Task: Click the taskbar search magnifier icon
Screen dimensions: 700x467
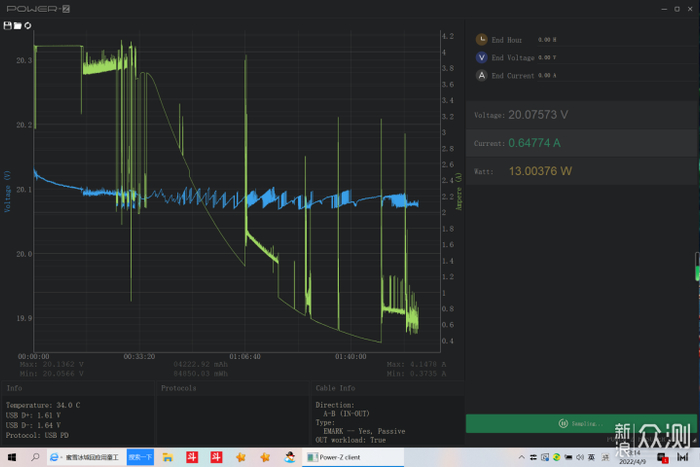Action: tap(35, 457)
